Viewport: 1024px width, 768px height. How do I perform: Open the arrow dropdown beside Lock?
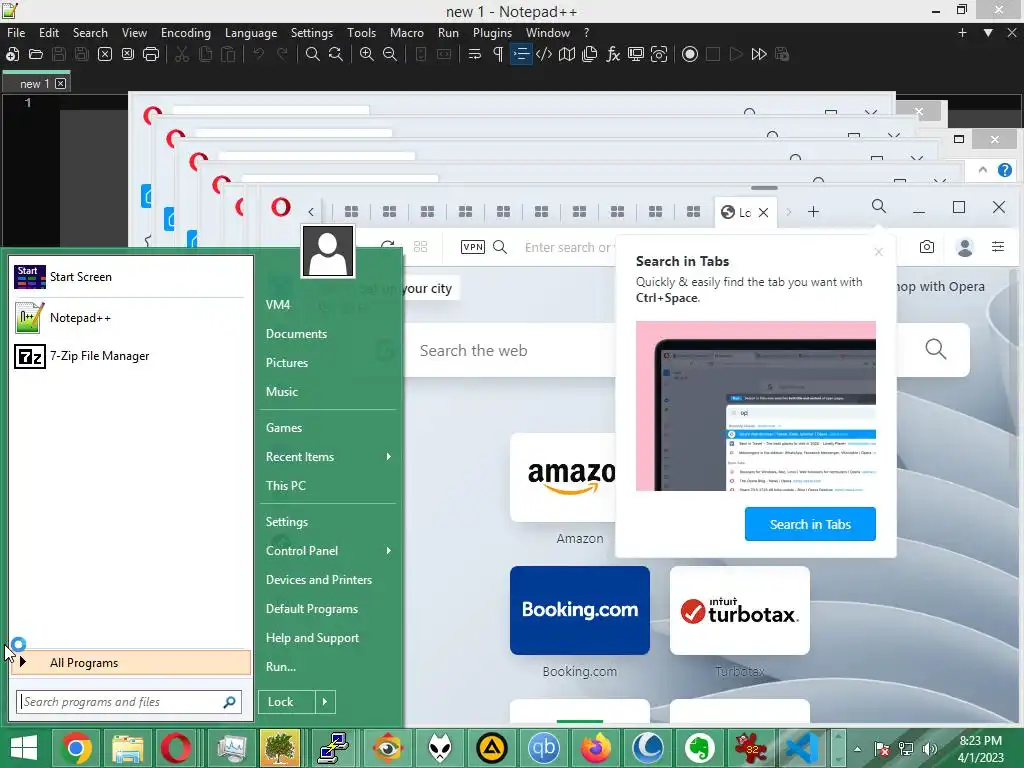pyautogui.click(x=325, y=702)
